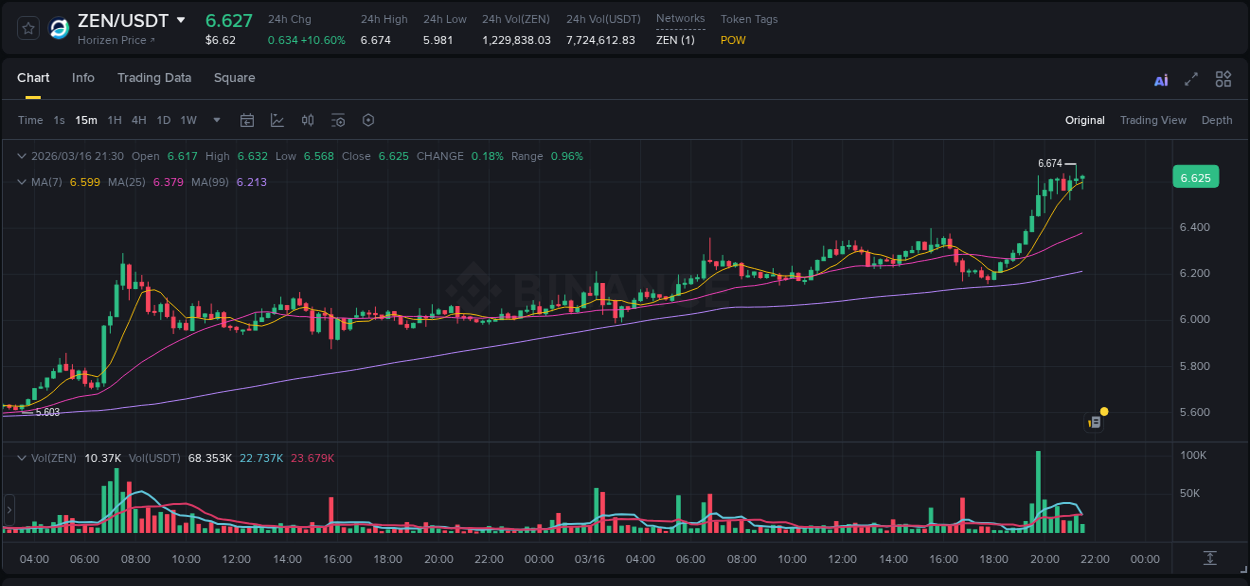This screenshot has width=1250, height=586.
Task: Open the grid layout icon
Action: 1223,78
